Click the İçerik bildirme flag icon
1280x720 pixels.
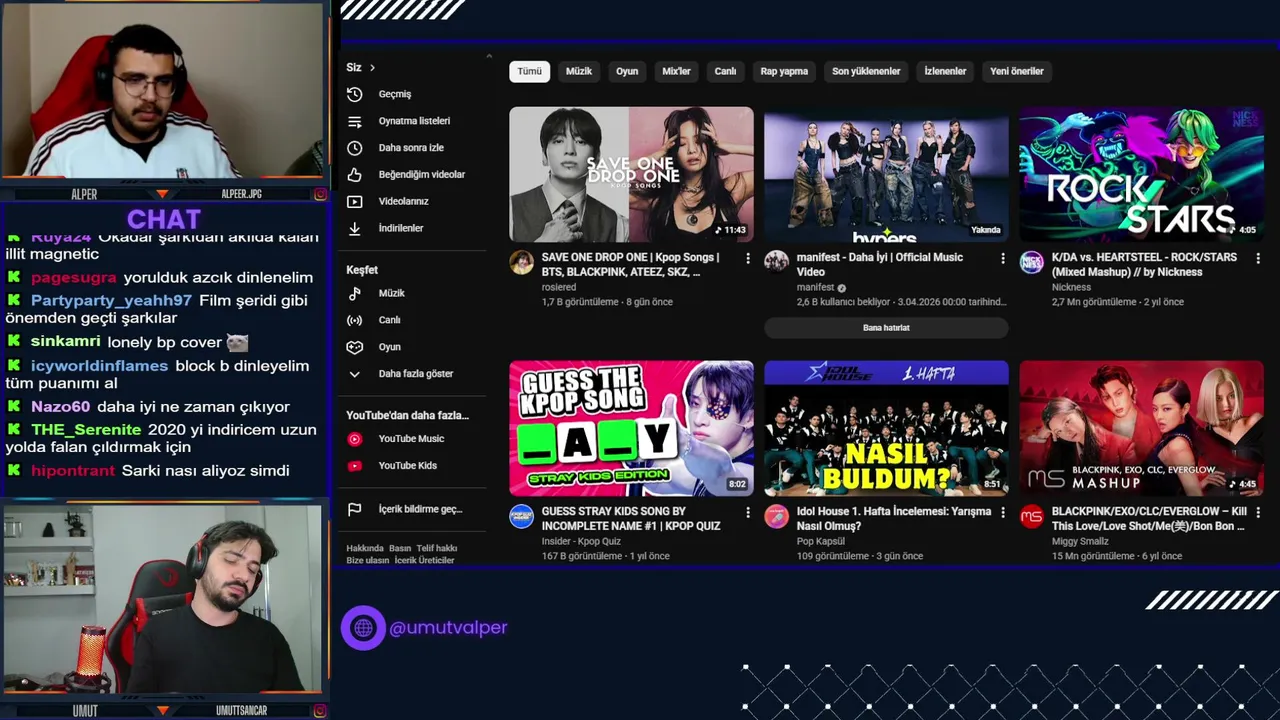(x=354, y=509)
